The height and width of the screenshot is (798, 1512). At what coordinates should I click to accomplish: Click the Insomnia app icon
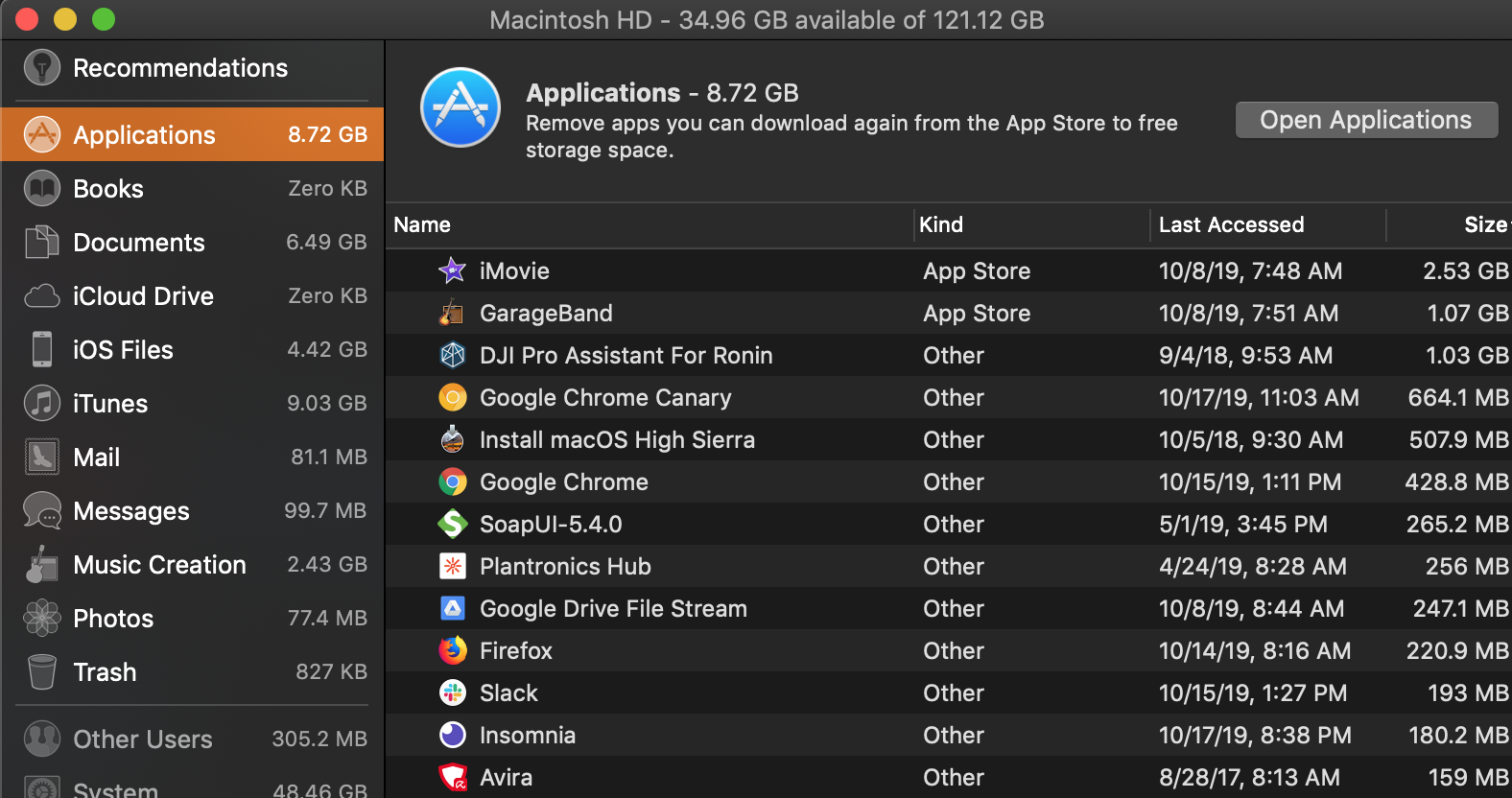452,735
